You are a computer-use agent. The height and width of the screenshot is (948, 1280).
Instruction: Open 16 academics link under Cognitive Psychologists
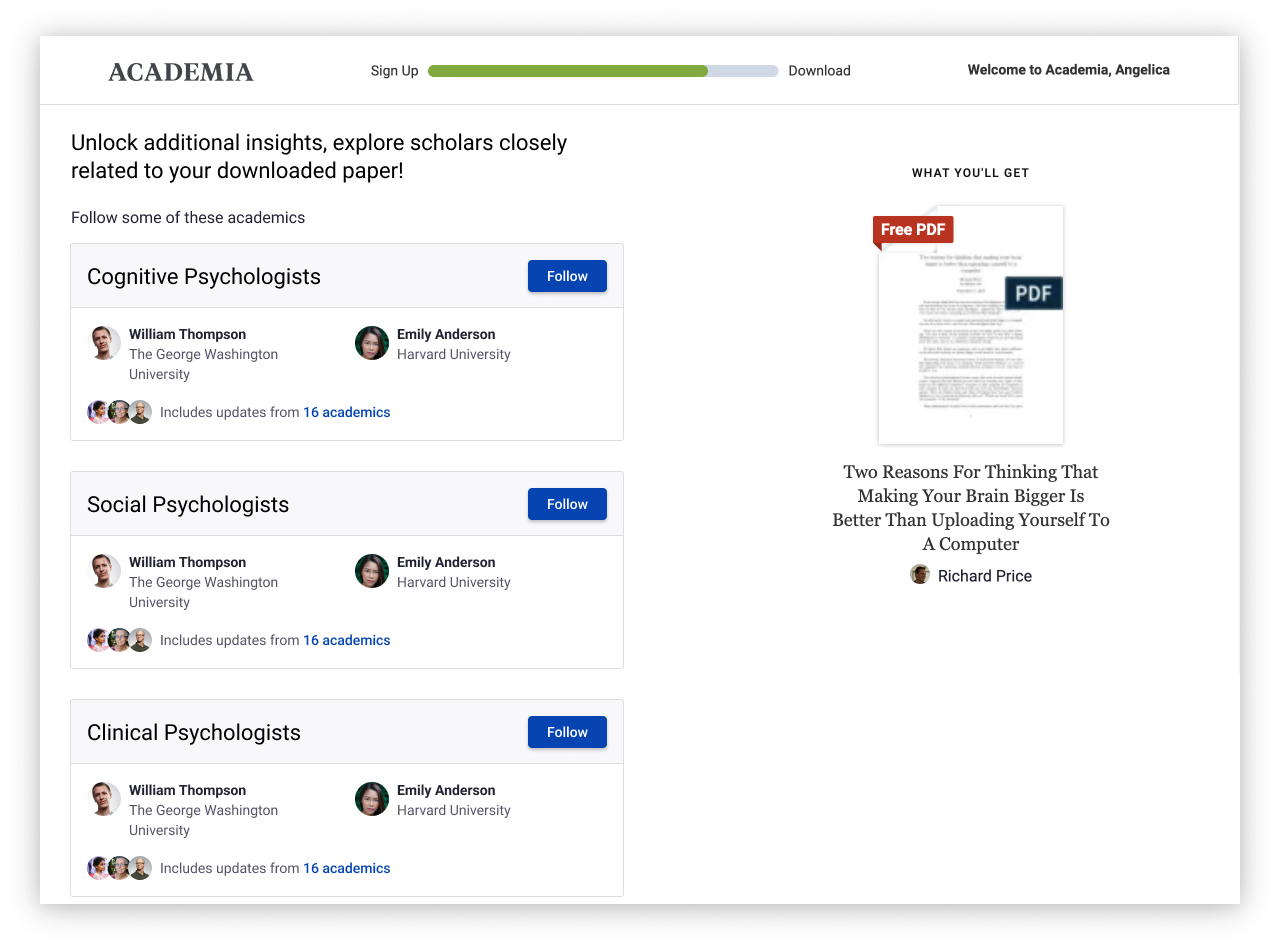pos(347,412)
